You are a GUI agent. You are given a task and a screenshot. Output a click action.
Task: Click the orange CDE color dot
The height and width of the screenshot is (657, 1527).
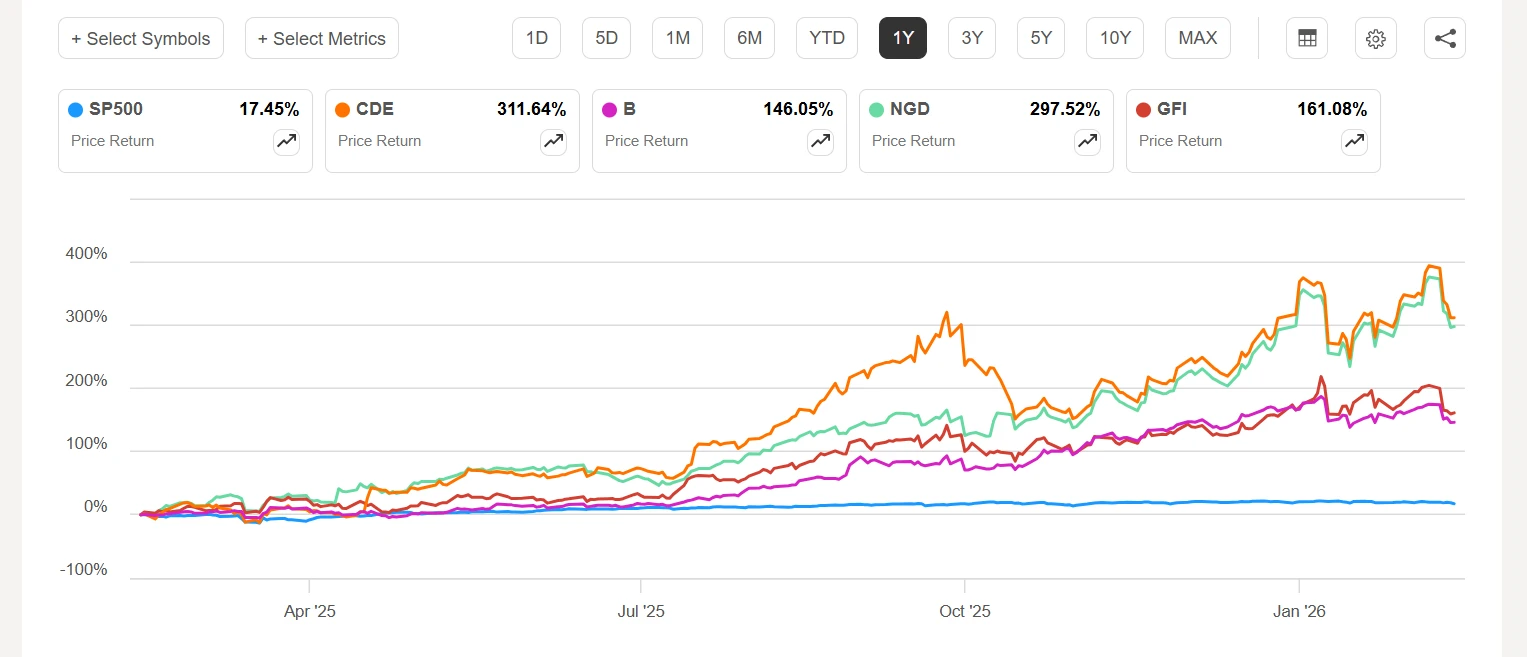(x=342, y=110)
